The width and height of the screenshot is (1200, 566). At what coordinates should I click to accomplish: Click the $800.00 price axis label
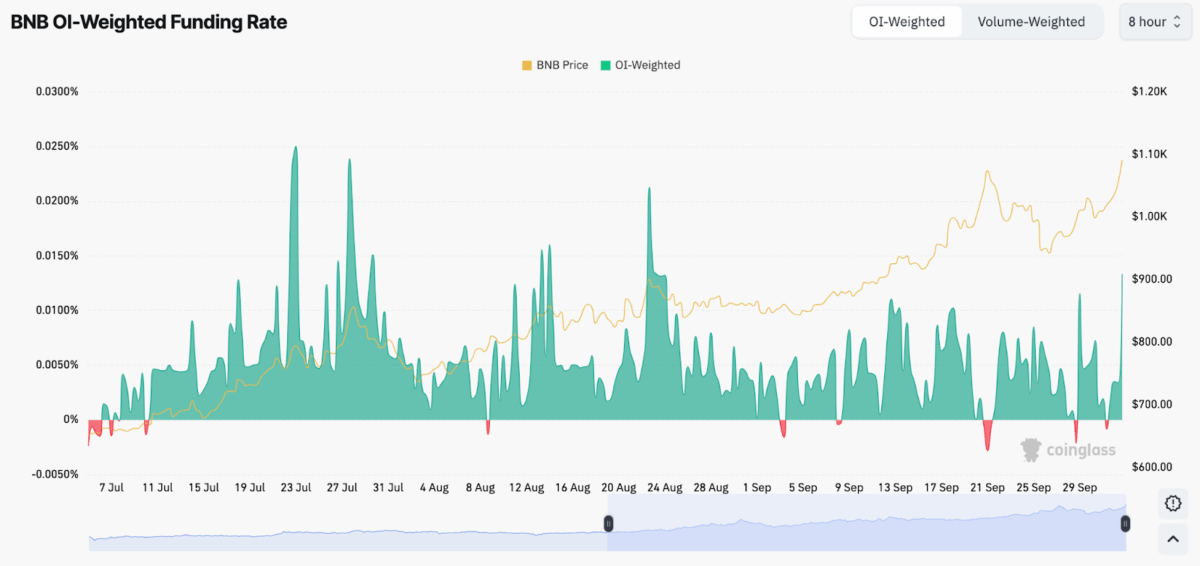(1152, 342)
